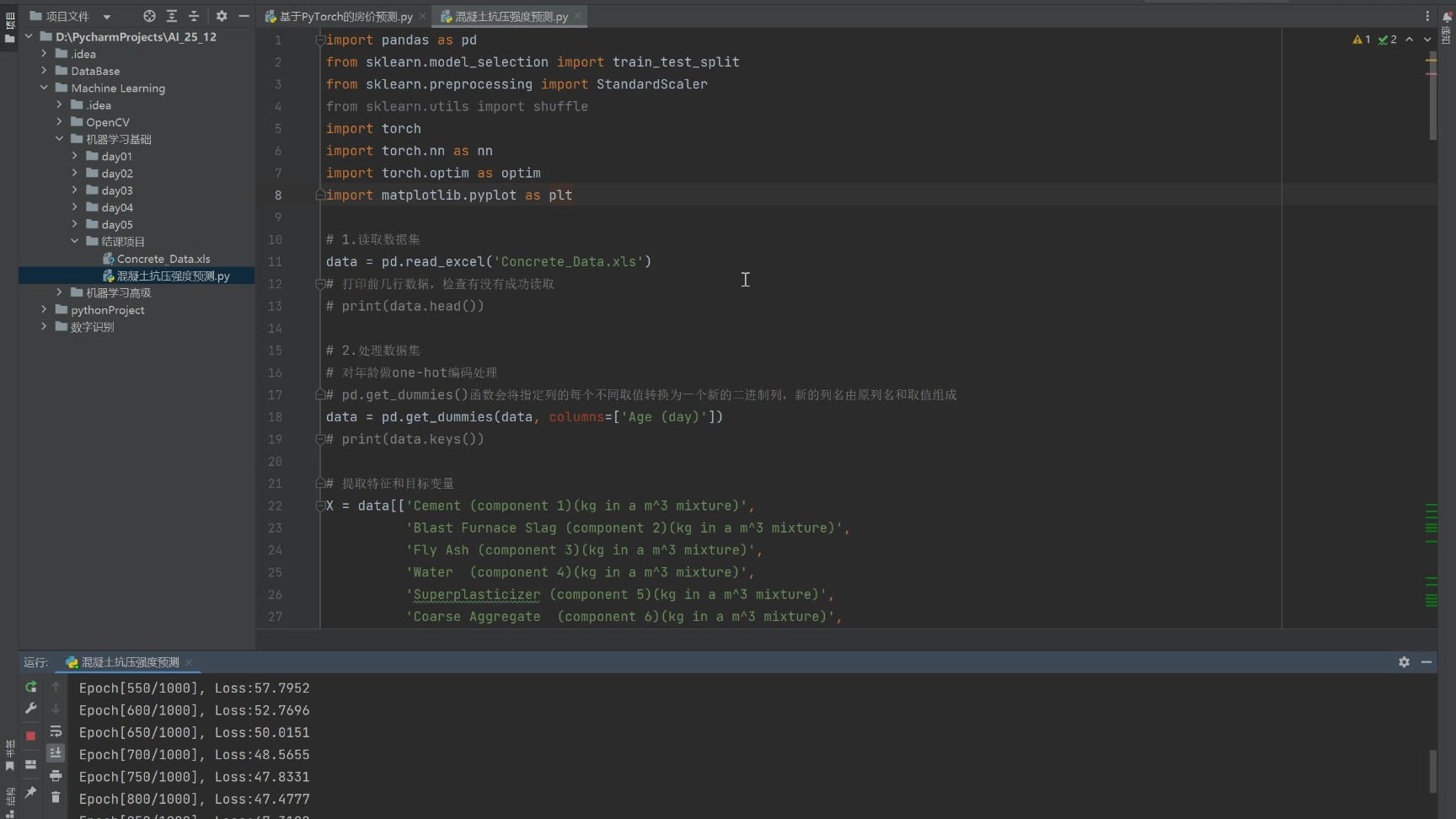Open the bookmarks tool window icon
1456x819 pixels.
[9, 766]
